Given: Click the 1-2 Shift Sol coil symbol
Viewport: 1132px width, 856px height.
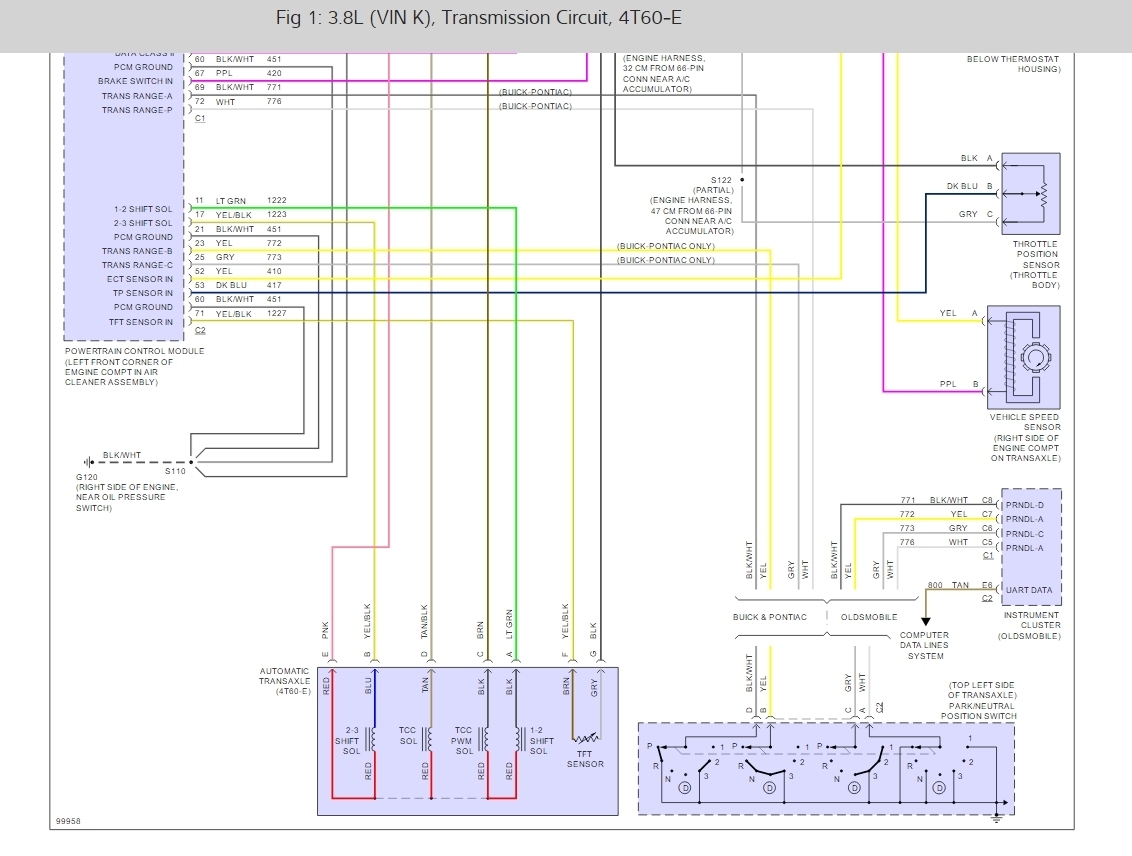Looking at the screenshot, I should 520,740.
